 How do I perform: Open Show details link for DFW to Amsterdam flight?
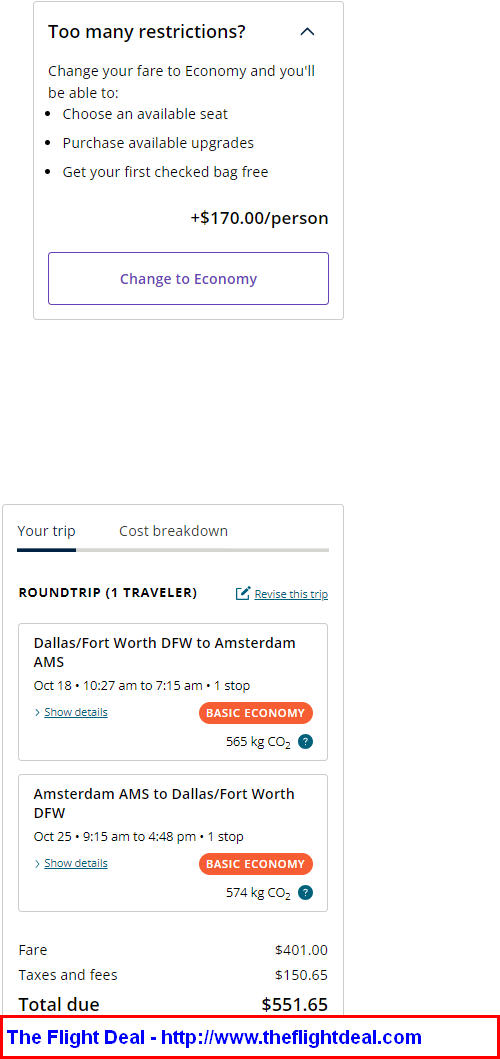coord(76,713)
